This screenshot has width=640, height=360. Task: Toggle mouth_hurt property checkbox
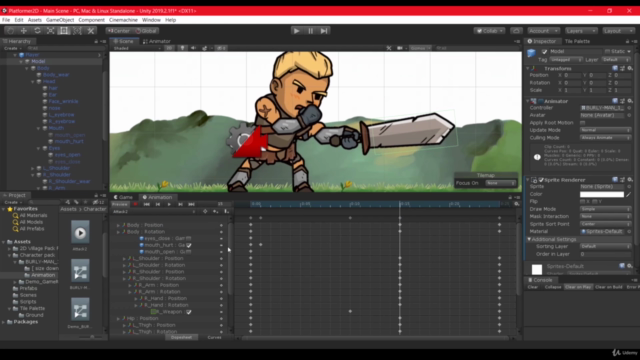189,245
